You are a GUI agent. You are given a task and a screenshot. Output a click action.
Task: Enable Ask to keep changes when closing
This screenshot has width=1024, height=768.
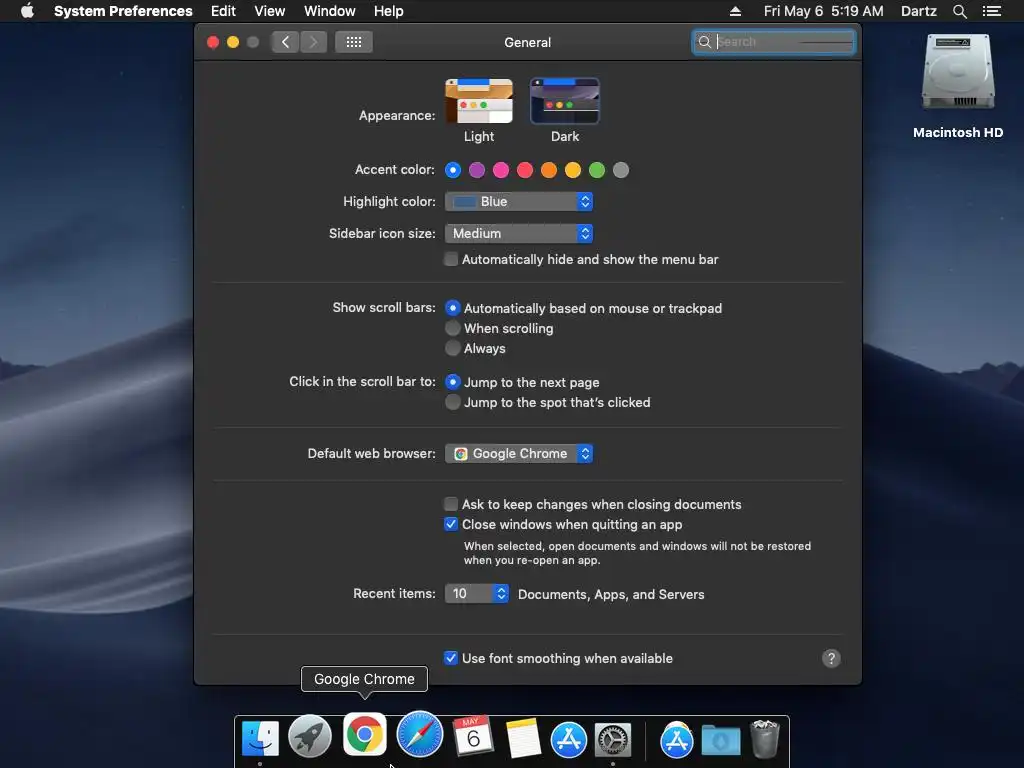451,504
